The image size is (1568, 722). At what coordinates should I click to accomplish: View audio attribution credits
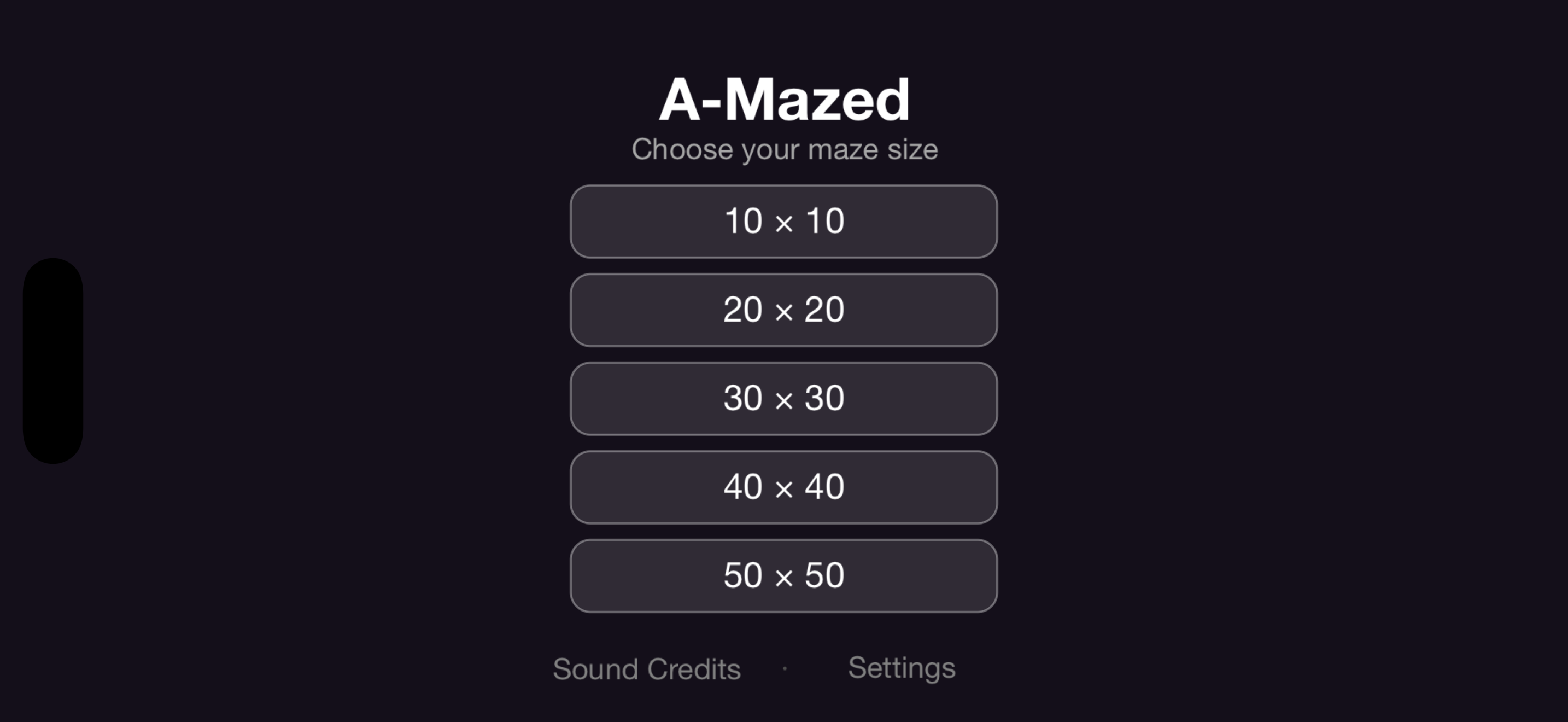tap(646, 669)
